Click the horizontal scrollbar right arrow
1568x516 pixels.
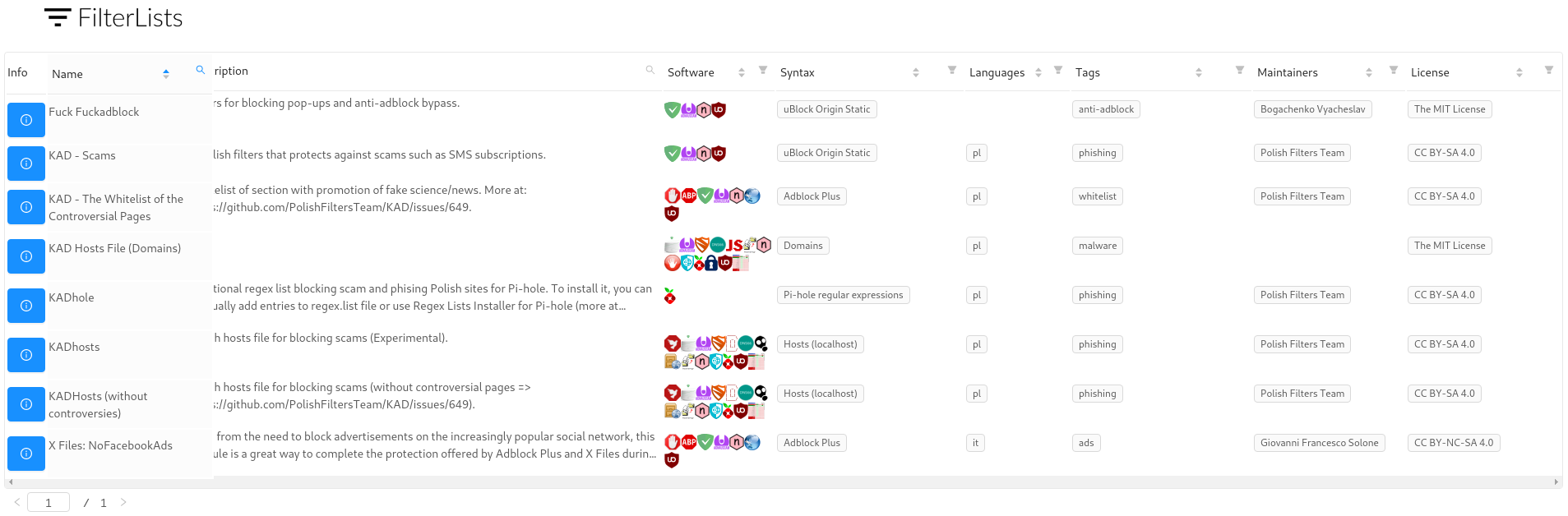[1556, 482]
